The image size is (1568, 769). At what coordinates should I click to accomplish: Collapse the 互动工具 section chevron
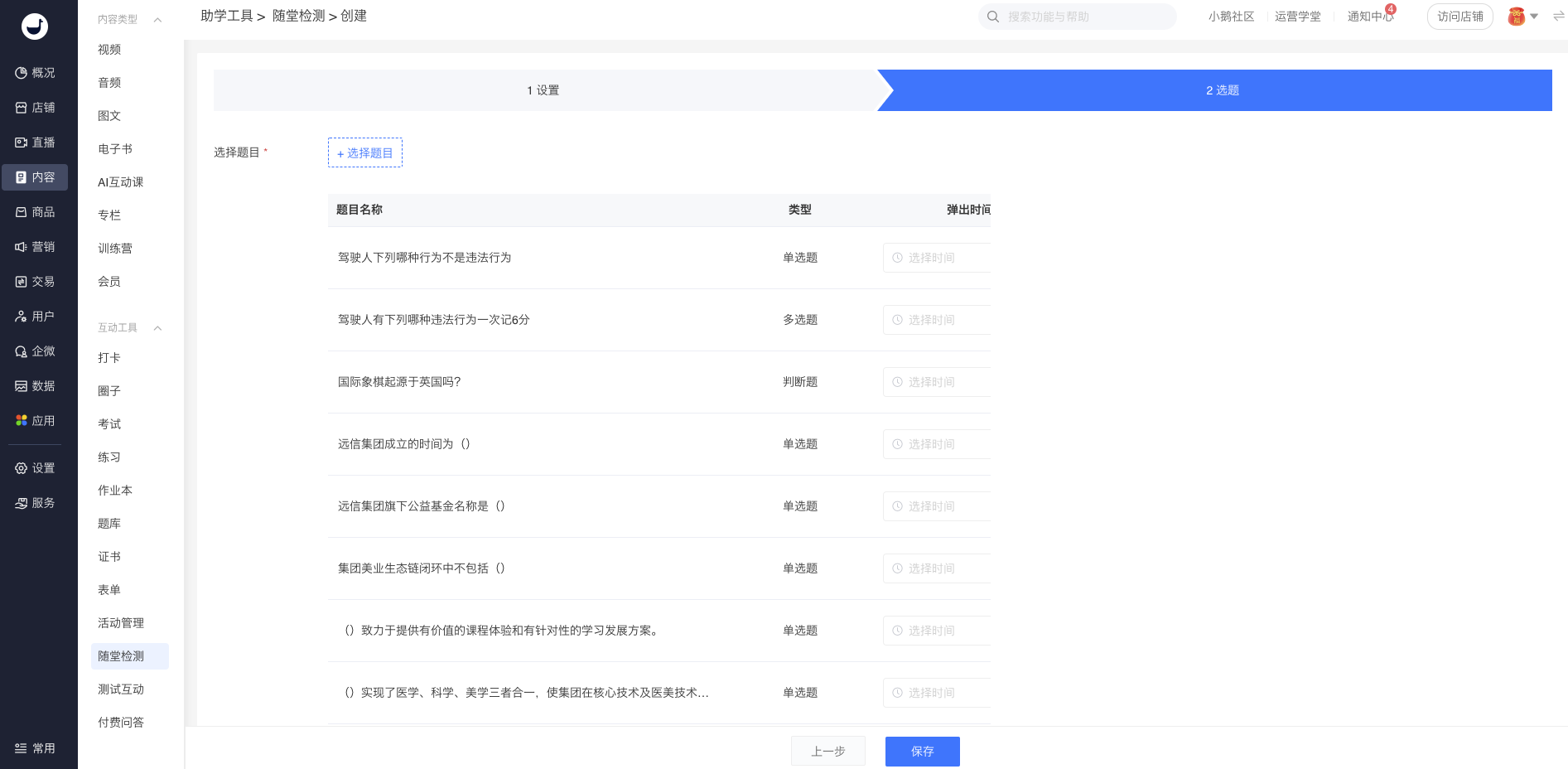(x=157, y=328)
